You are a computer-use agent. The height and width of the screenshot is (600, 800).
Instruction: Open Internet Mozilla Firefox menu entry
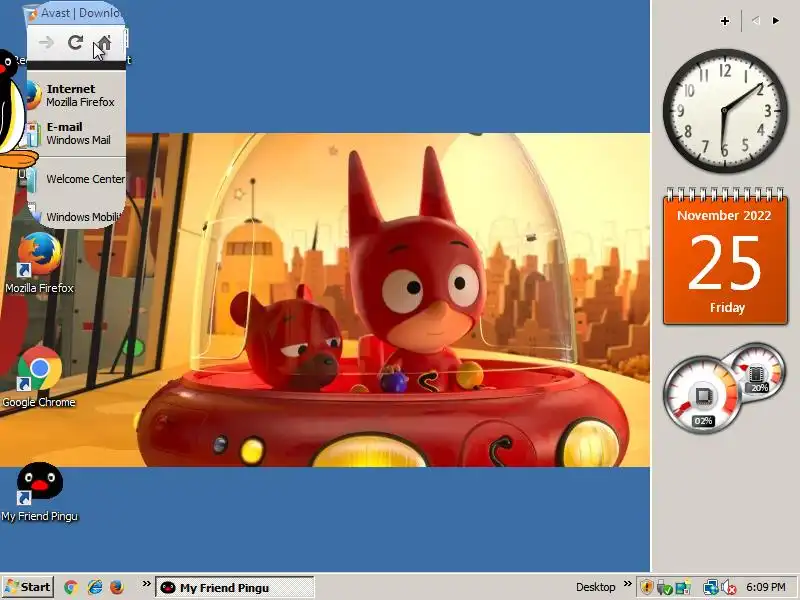click(x=76, y=95)
